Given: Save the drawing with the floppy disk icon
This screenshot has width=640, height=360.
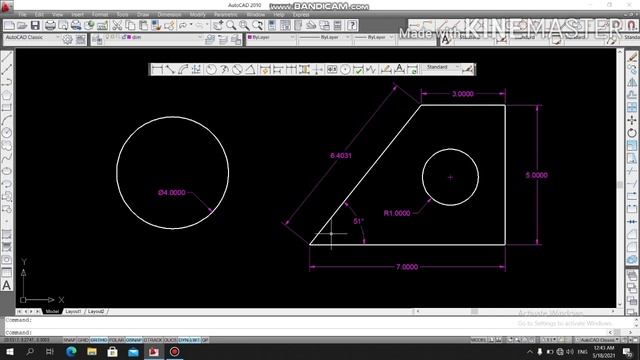Looking at the screenshot, I should (x=35, y=25).
